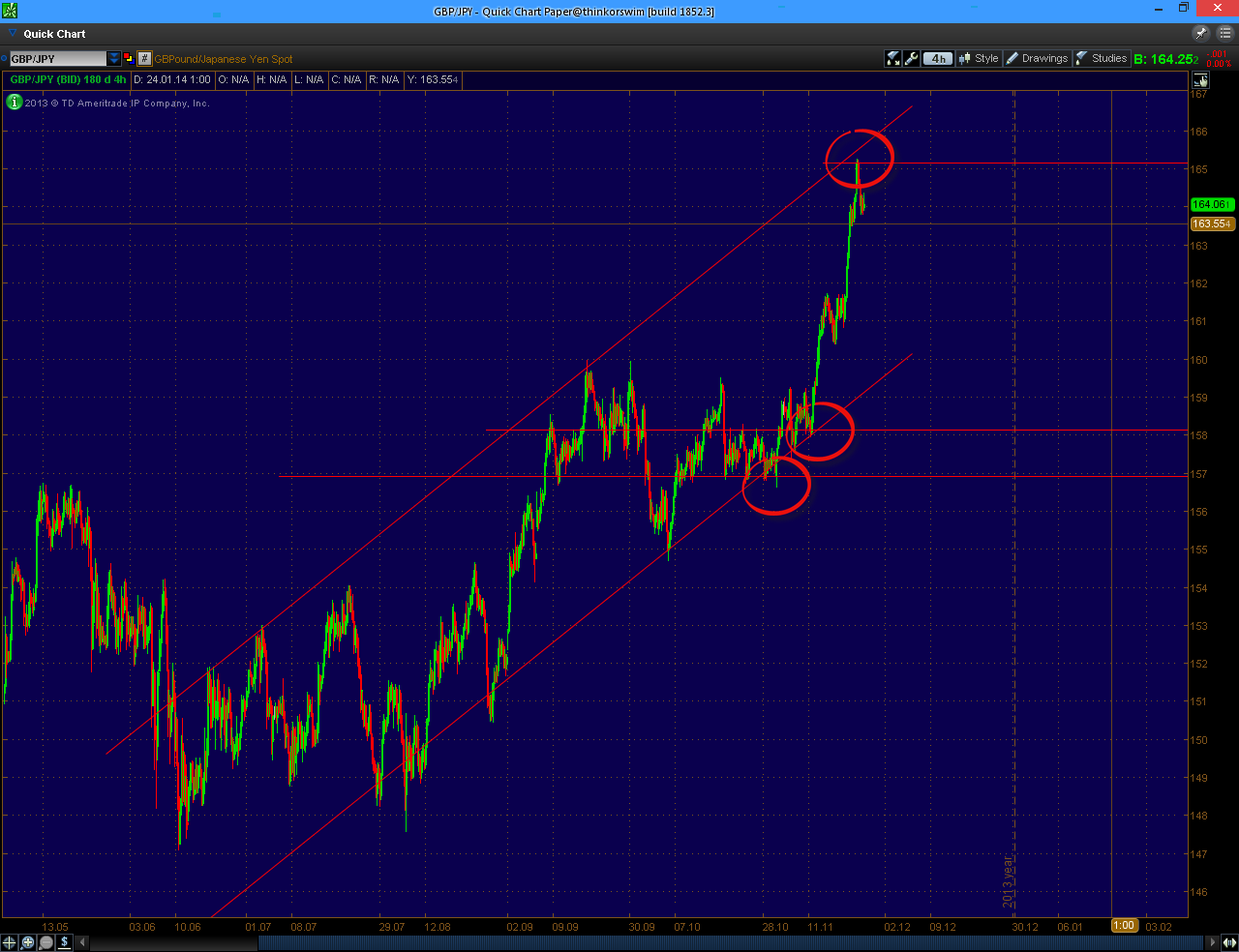Click the 2013 year vertical label
The height and width of the screenshot is (952, 1239).
(1008, 881)
